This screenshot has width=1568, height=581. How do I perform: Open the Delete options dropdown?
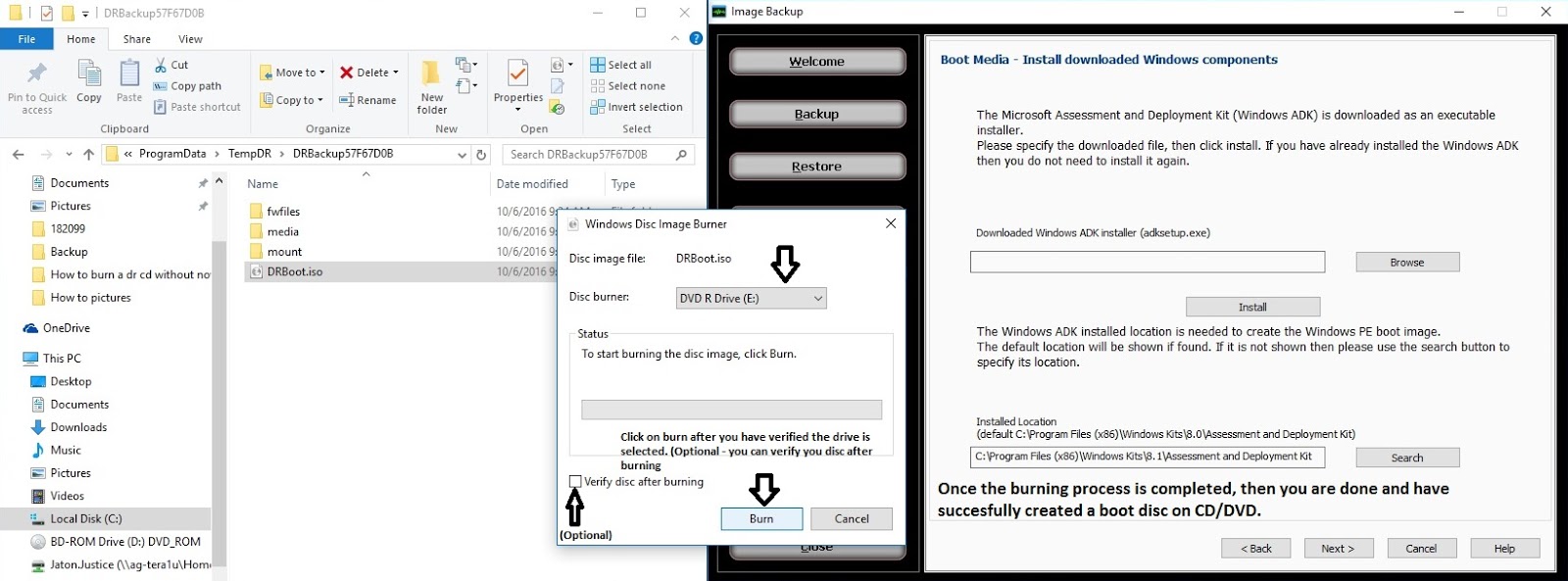click(x=396, y=73)
